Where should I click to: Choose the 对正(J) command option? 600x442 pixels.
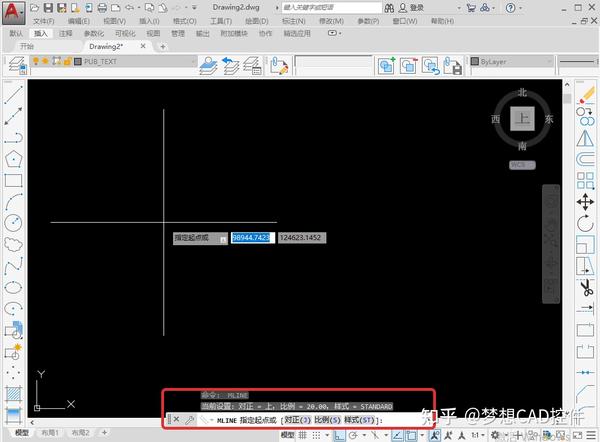[298, 420]
